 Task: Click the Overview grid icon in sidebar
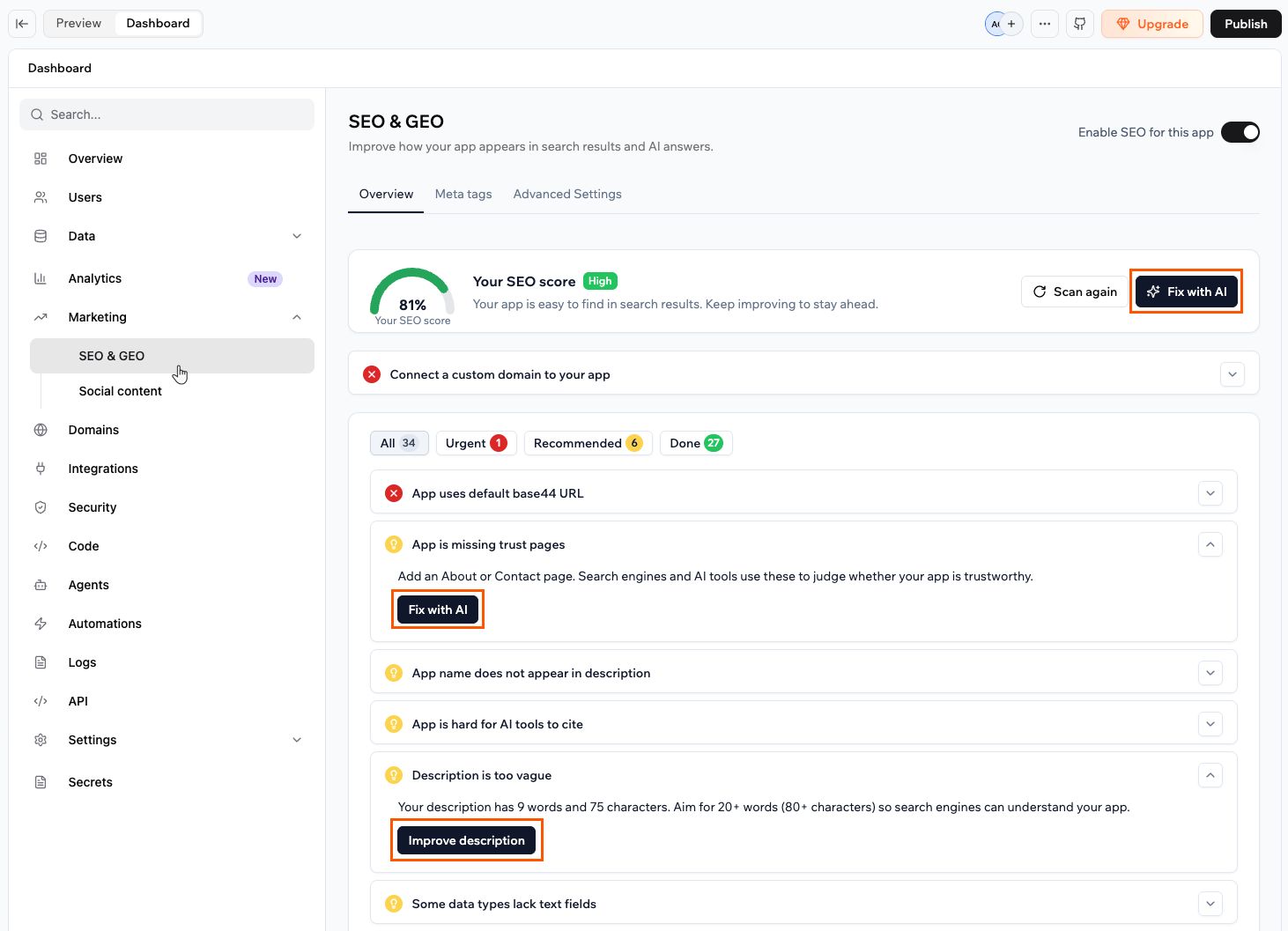pyautogui.click(x=41, y=159)
